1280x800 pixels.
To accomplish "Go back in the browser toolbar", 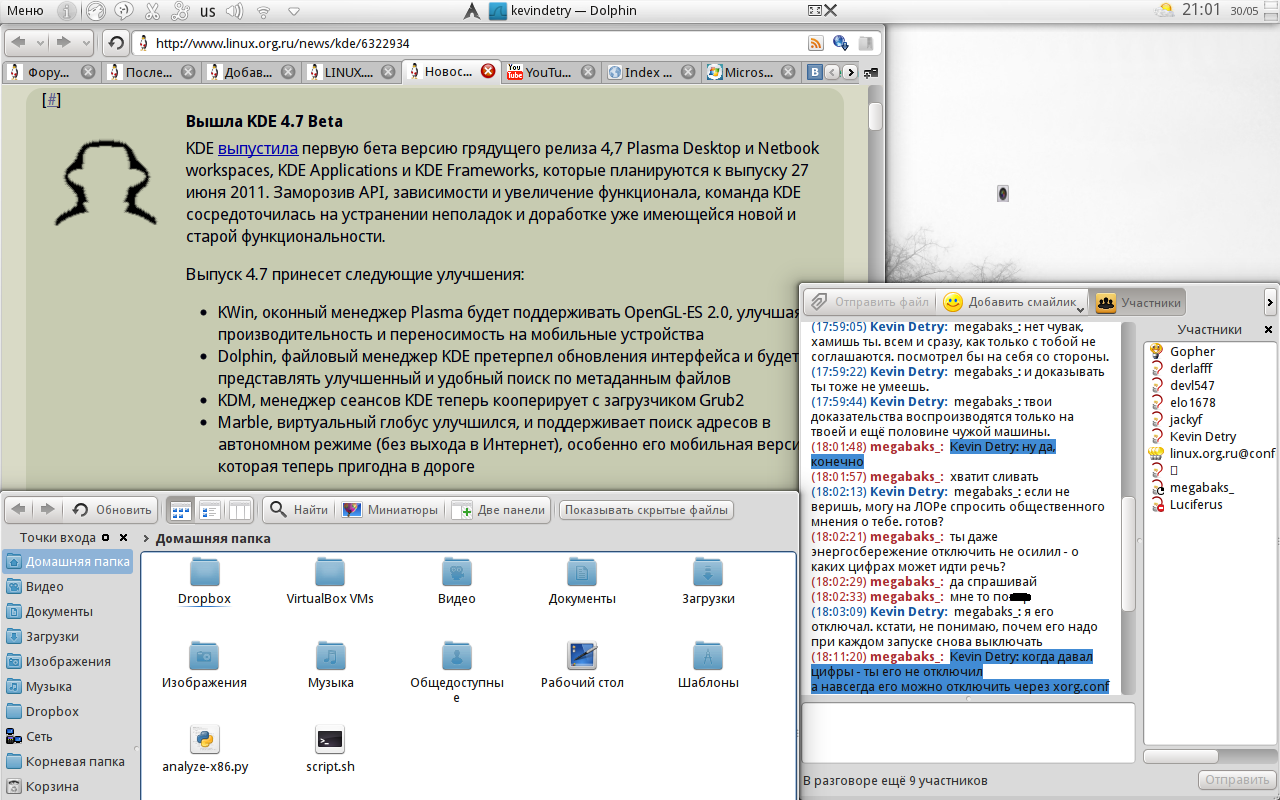I will (x=20, y=43).
